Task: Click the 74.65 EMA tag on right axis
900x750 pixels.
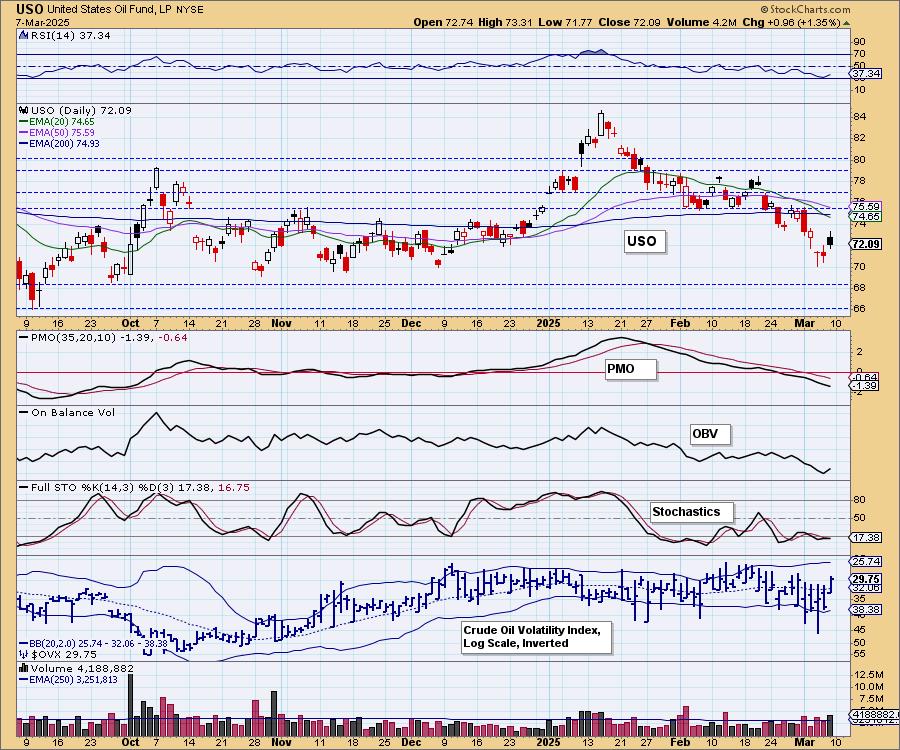Action: click(866, 216)
